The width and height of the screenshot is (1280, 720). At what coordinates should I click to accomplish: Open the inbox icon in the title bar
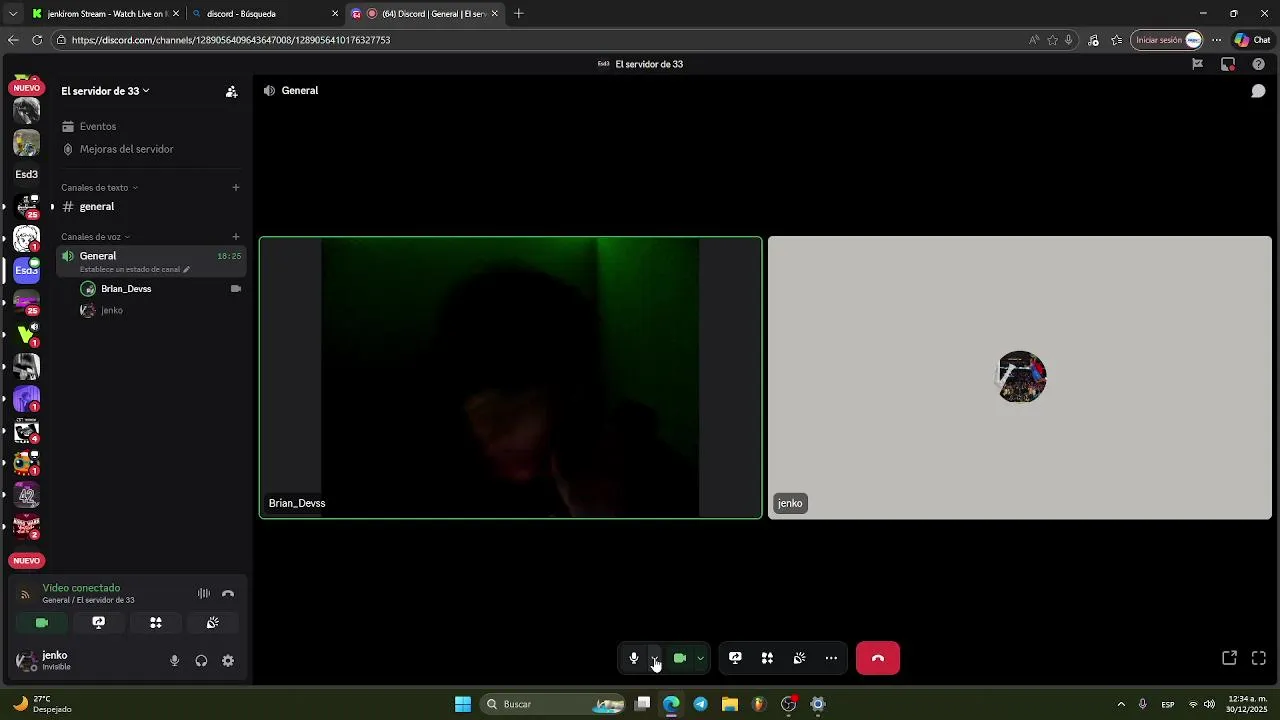1228,64
